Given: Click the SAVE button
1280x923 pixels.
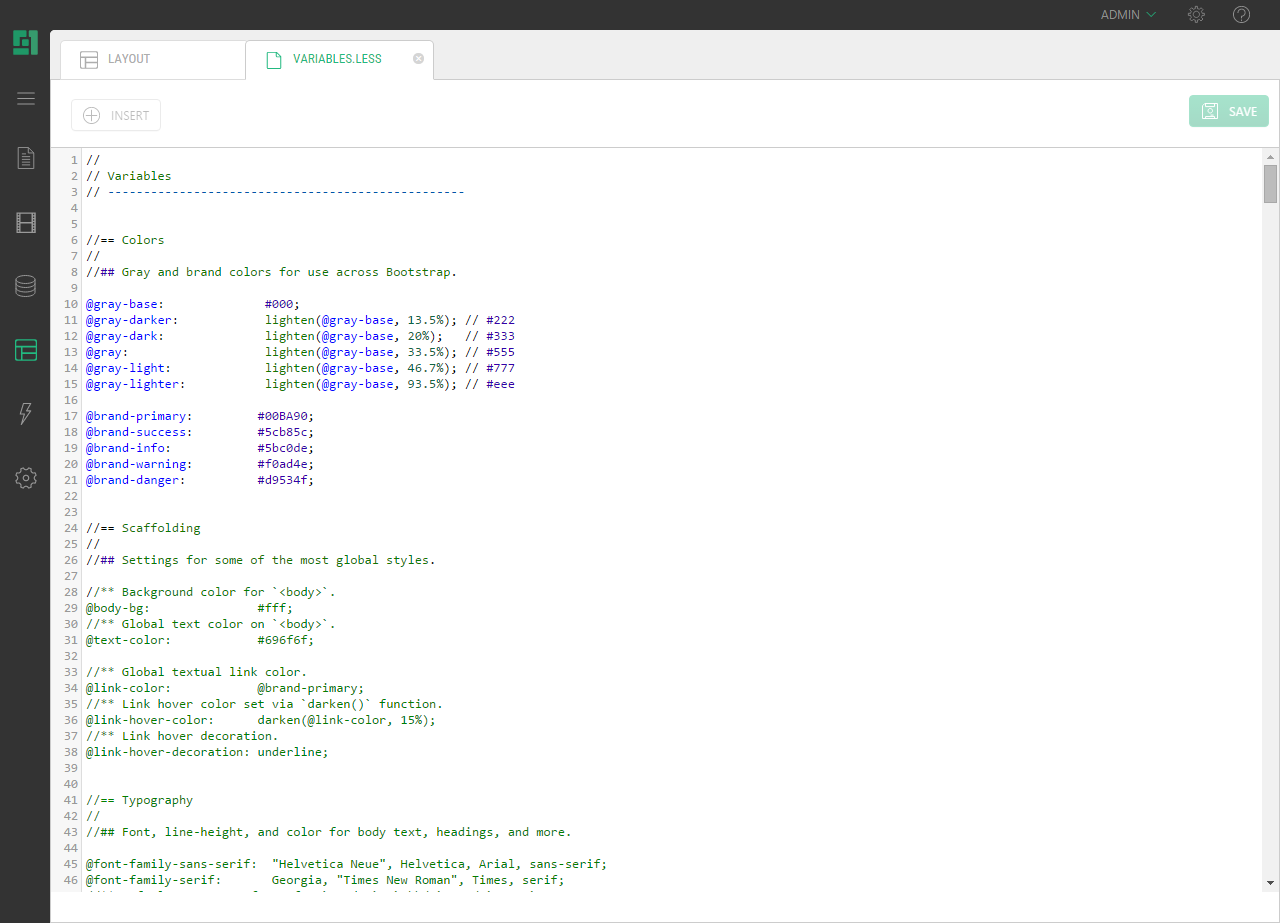Looking at the screenshot, I should (1228, 111).
